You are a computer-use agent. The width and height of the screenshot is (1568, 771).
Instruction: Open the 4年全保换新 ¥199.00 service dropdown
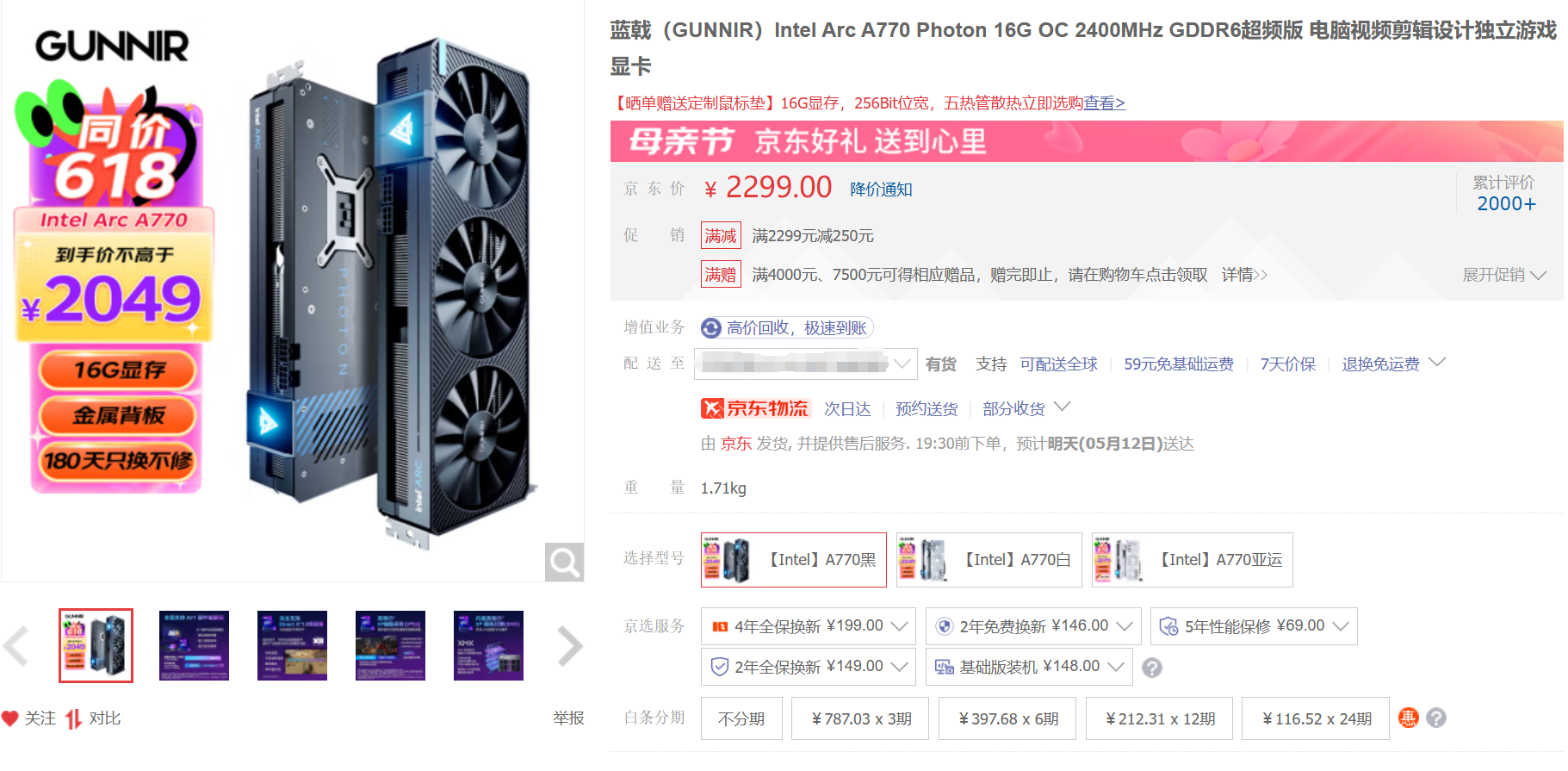click(809, 626)
